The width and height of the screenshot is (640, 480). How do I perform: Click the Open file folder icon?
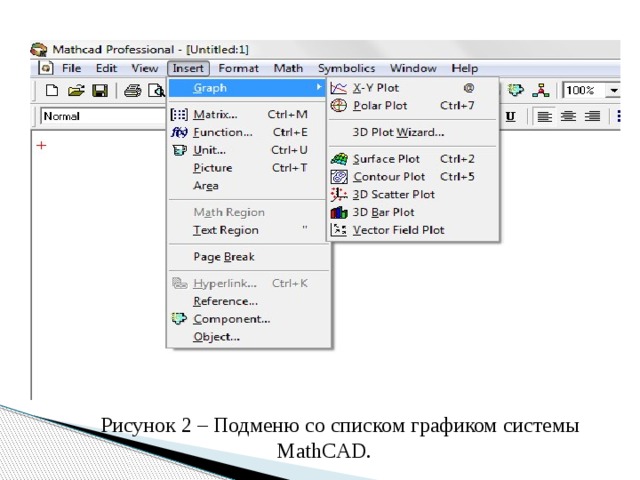(x=76, y=90)
